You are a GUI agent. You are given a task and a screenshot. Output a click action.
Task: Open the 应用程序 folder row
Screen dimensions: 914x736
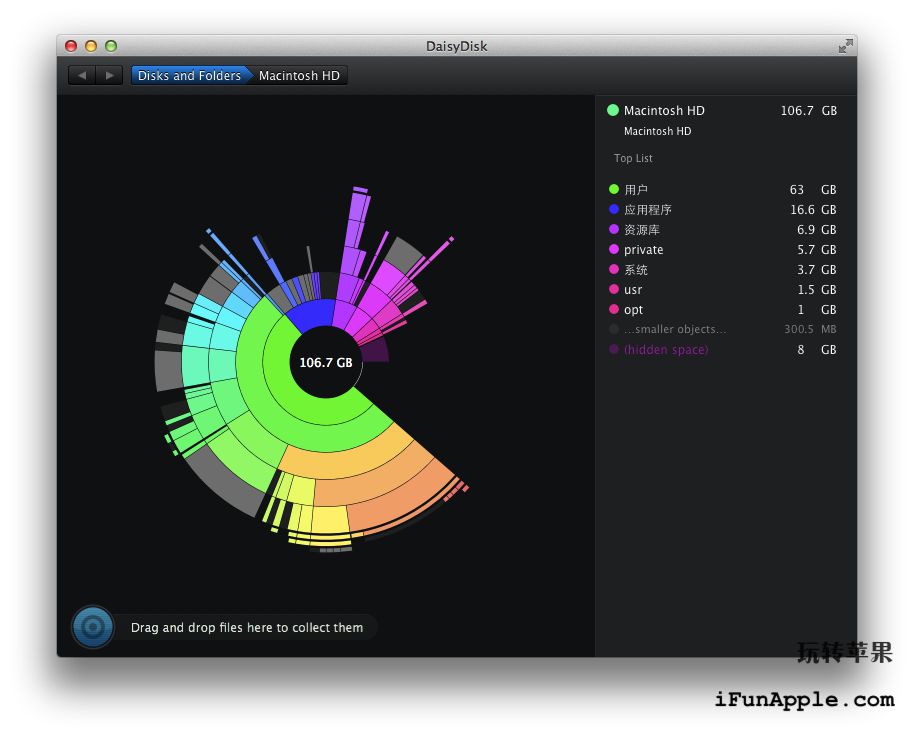pos(722,210)
